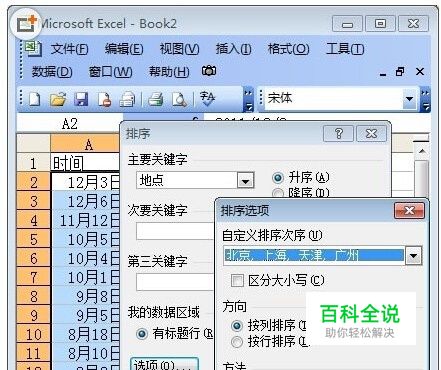Click the help question mark in the Sort dialog
This screenshot has width=441, height=370.
pyautogui.click(x=338, y=133)
